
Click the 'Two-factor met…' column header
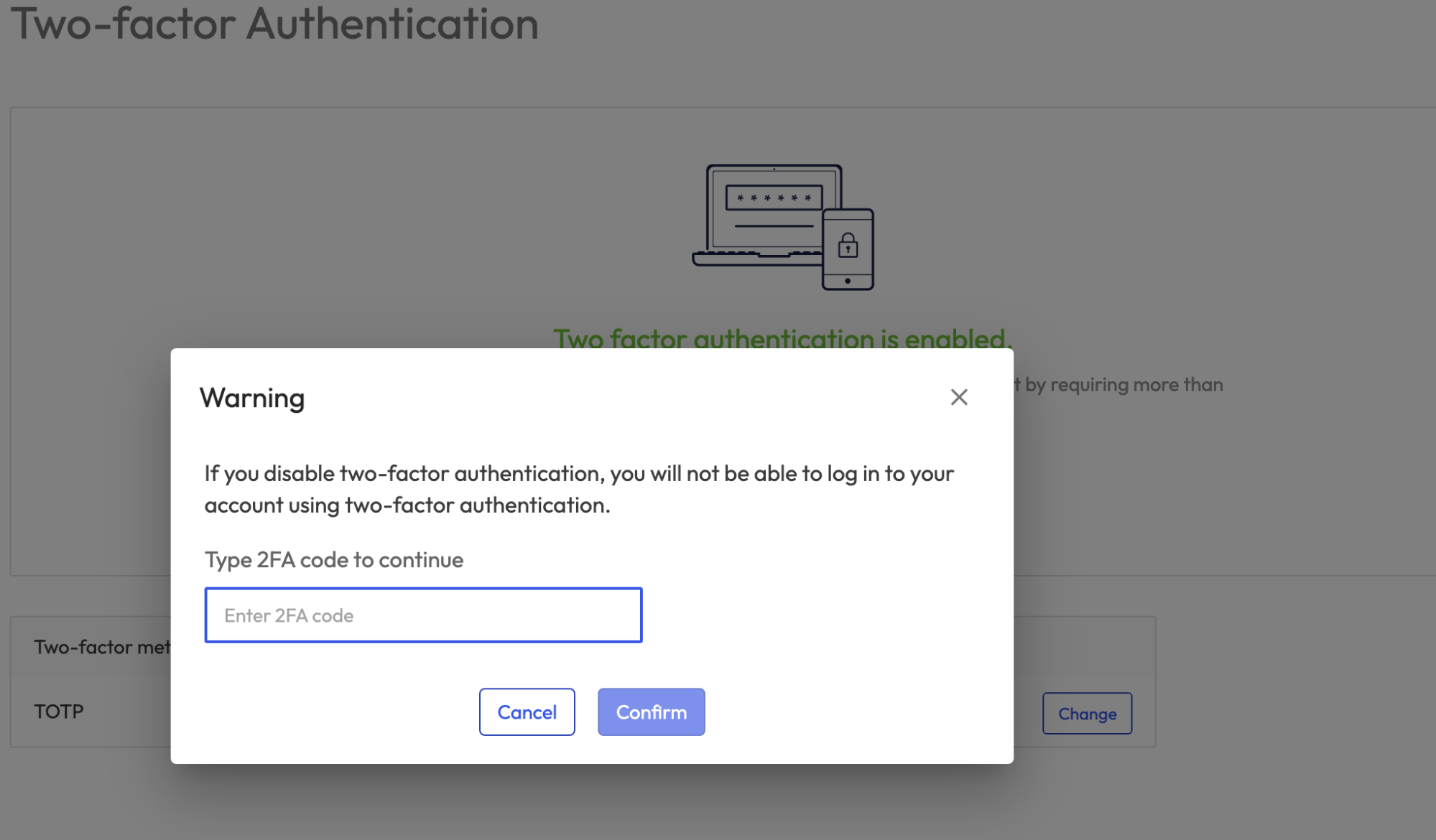(x=102, y=647)
